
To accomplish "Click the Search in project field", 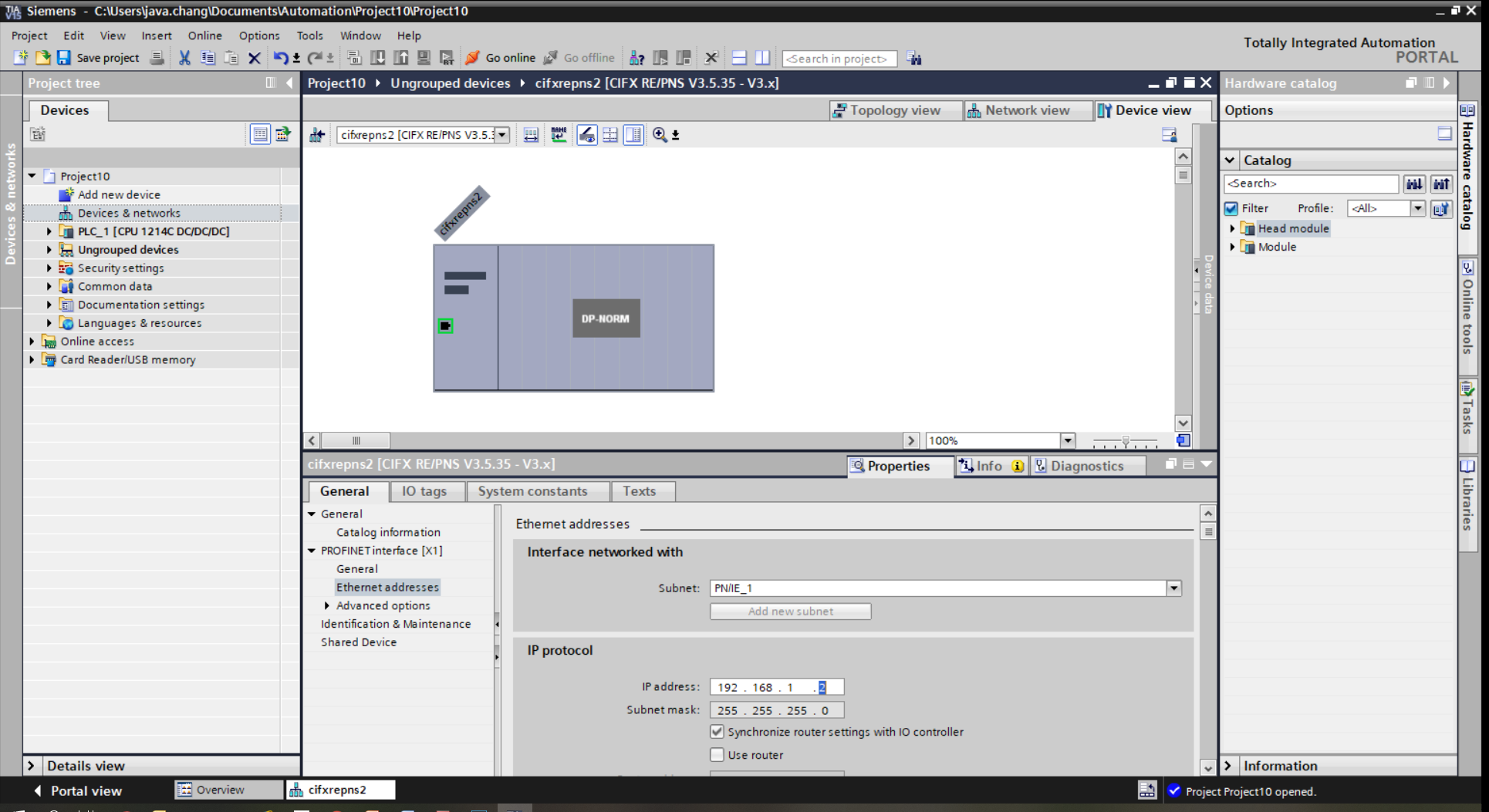I will (839, 59).
